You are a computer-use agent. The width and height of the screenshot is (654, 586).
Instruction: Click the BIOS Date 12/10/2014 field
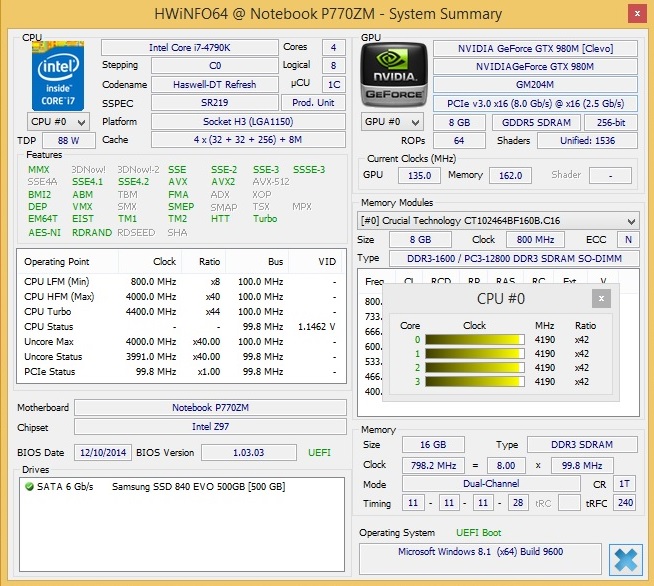[x=103, y=453]
